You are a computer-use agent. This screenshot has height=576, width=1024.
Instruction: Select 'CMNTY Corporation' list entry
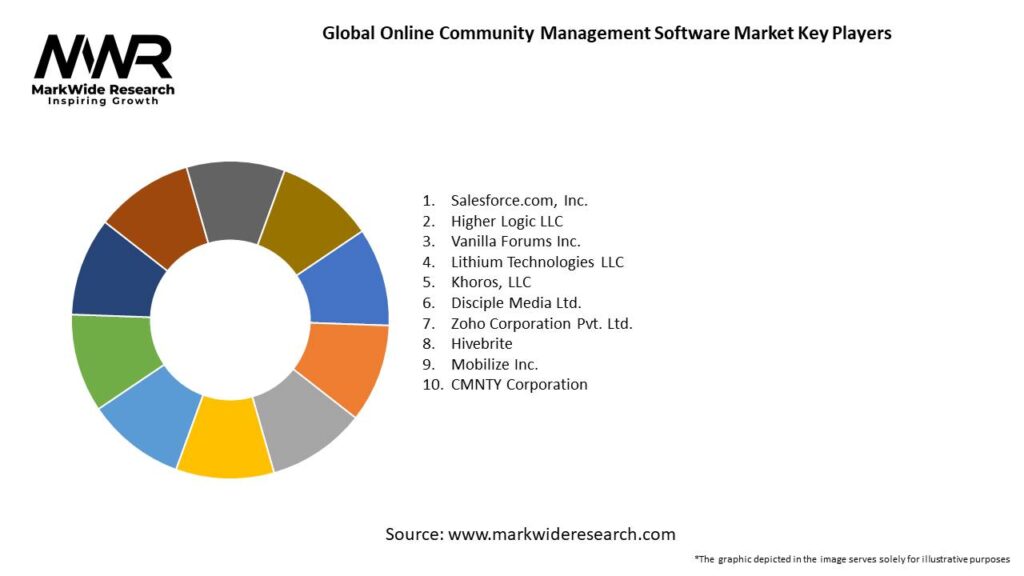[519, 385]
